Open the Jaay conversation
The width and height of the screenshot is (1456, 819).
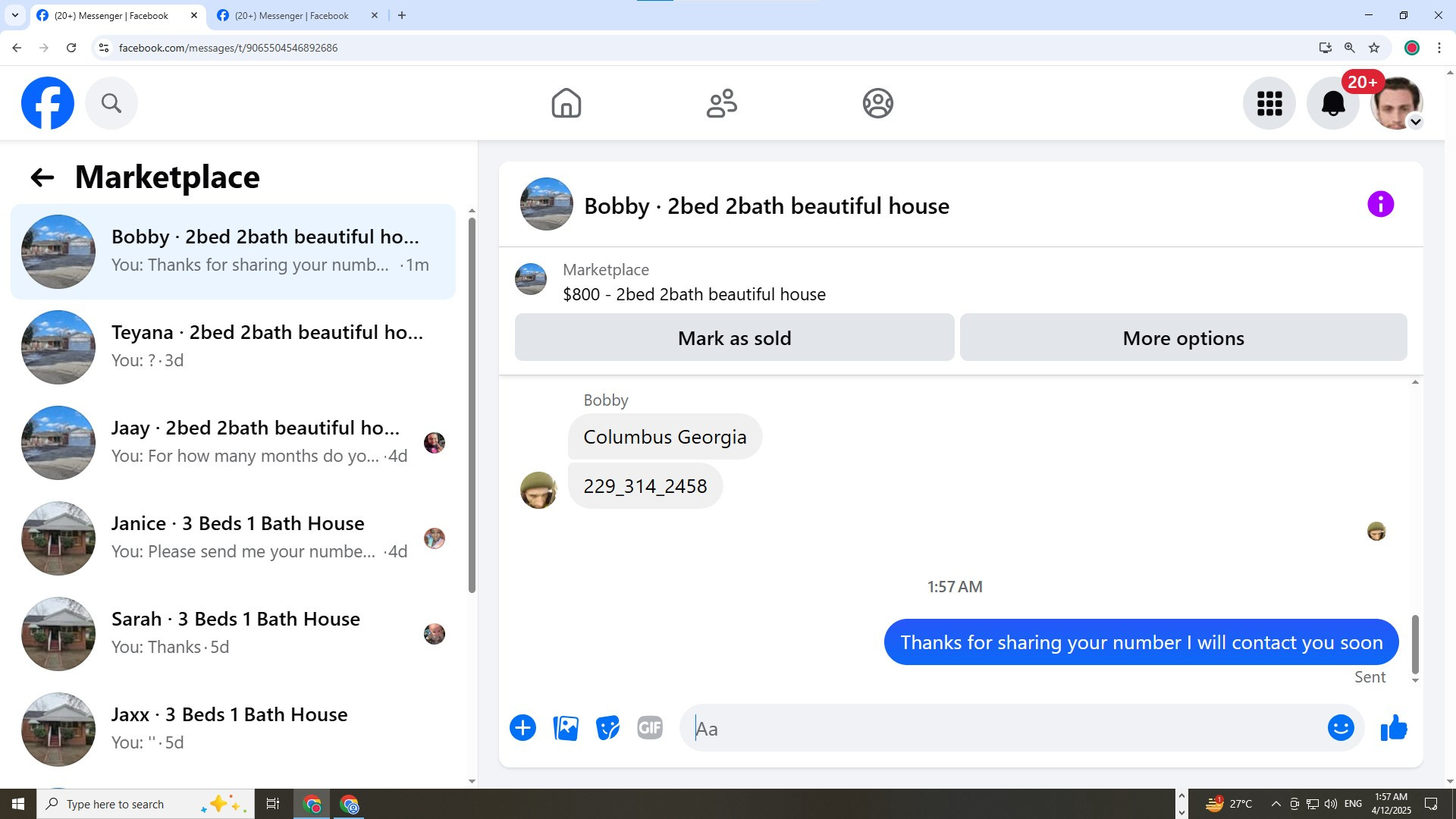pos(233,443)
